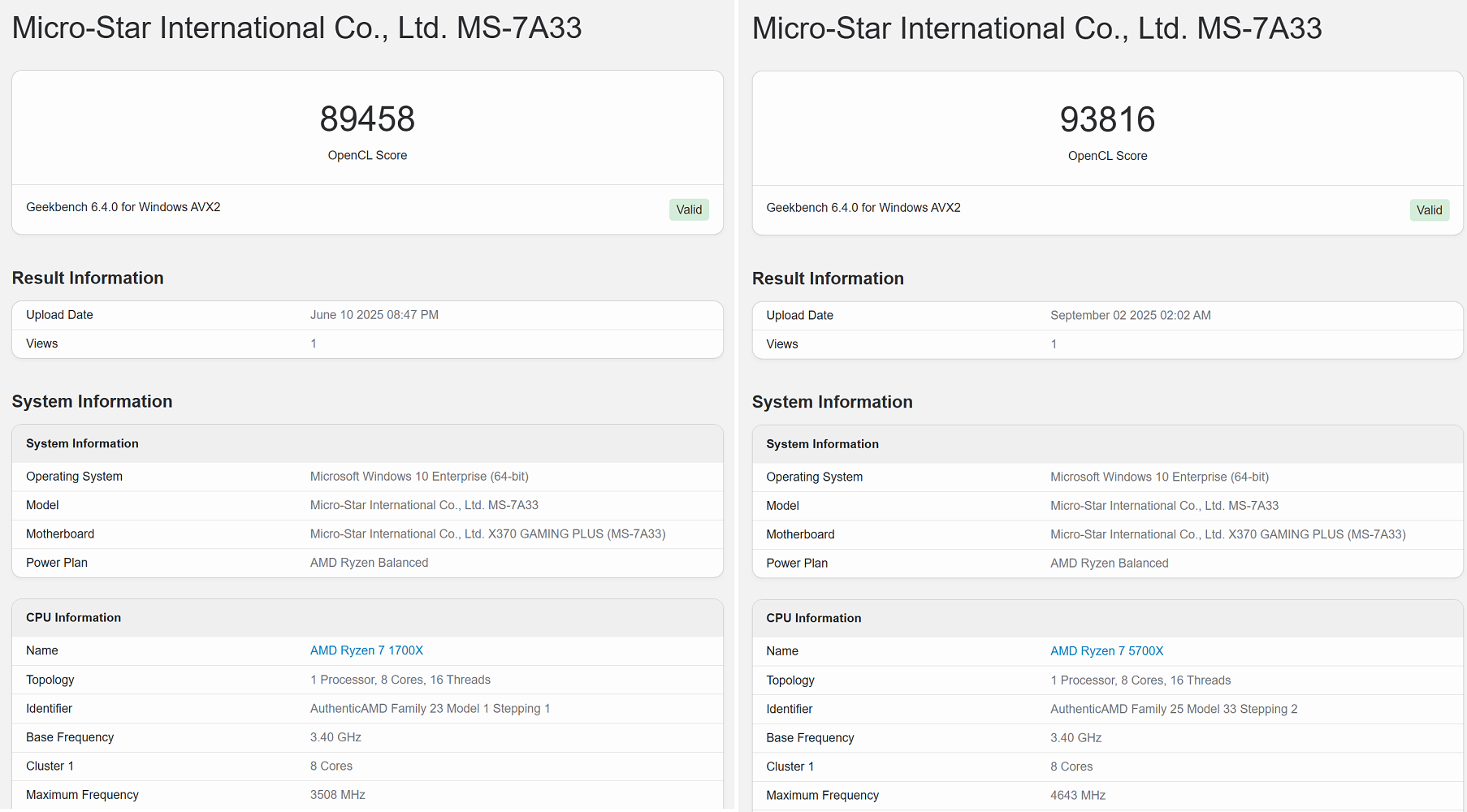The height and width of the screenshot is (812, 1467).
Task: Click the right page title MS-7A33 heading
Action: click(1037, 28)
